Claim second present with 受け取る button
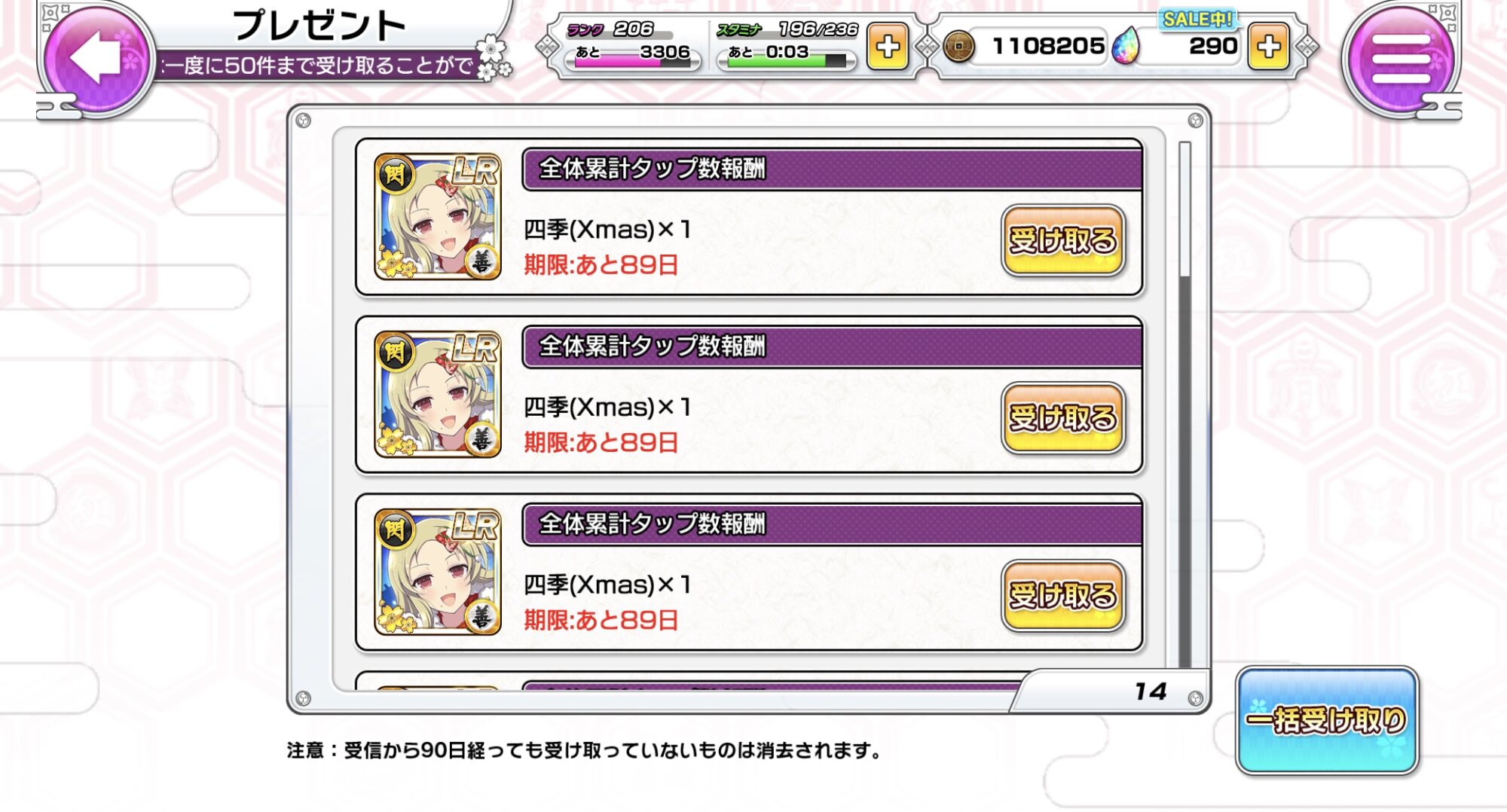The image size is (1507, 812). [x=1062, y=418]
